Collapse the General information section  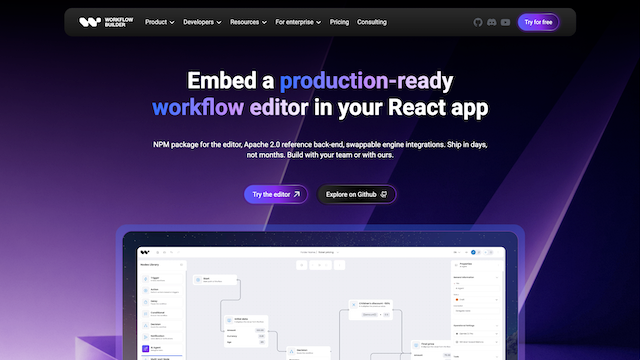pos(497,278)
